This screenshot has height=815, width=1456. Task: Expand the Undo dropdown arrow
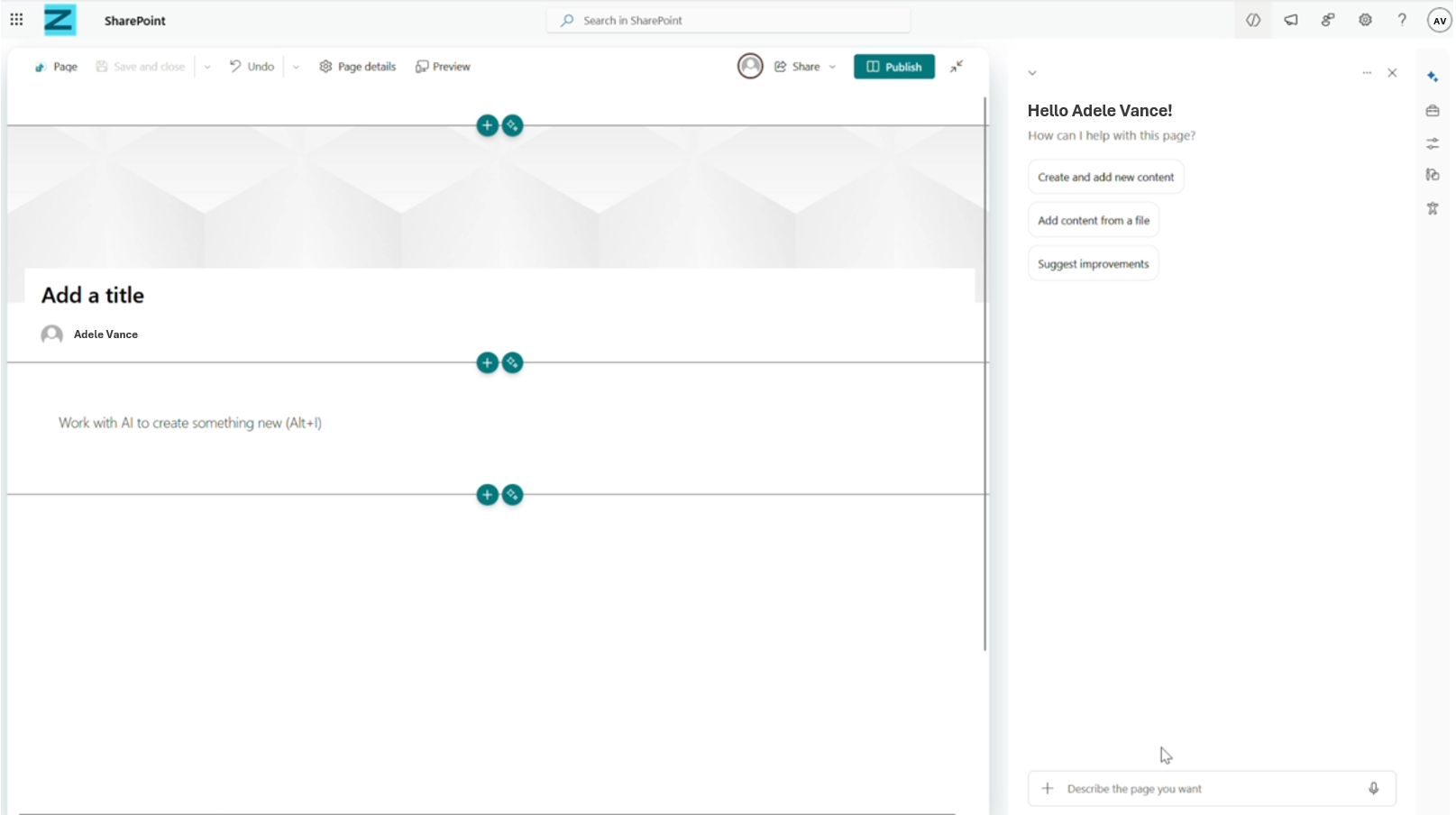point(296,66)
